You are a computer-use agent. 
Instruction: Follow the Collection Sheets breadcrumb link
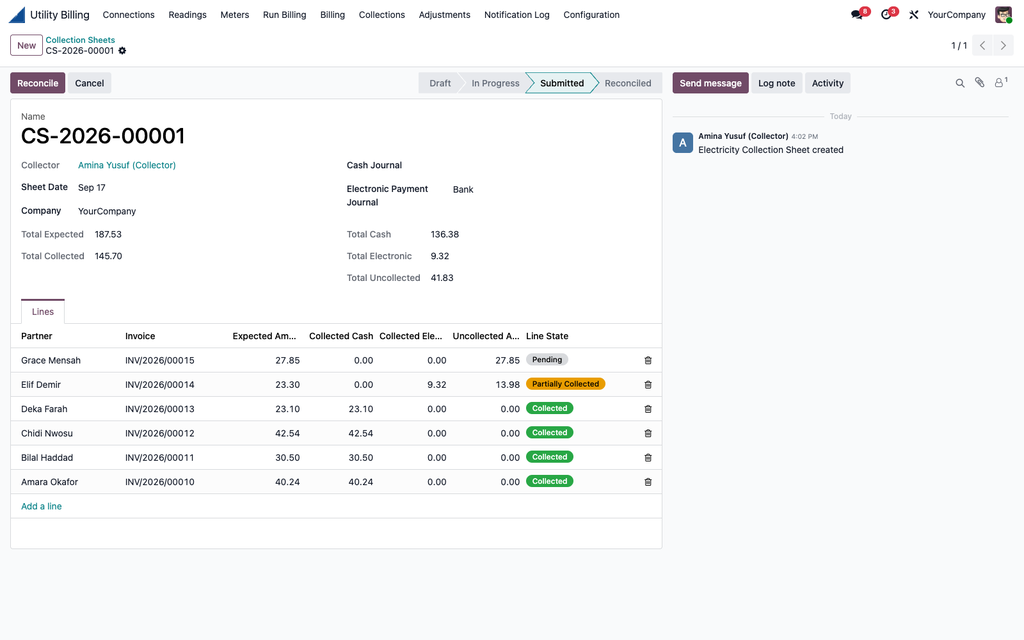pyautogui.click(x=80, y=40)
